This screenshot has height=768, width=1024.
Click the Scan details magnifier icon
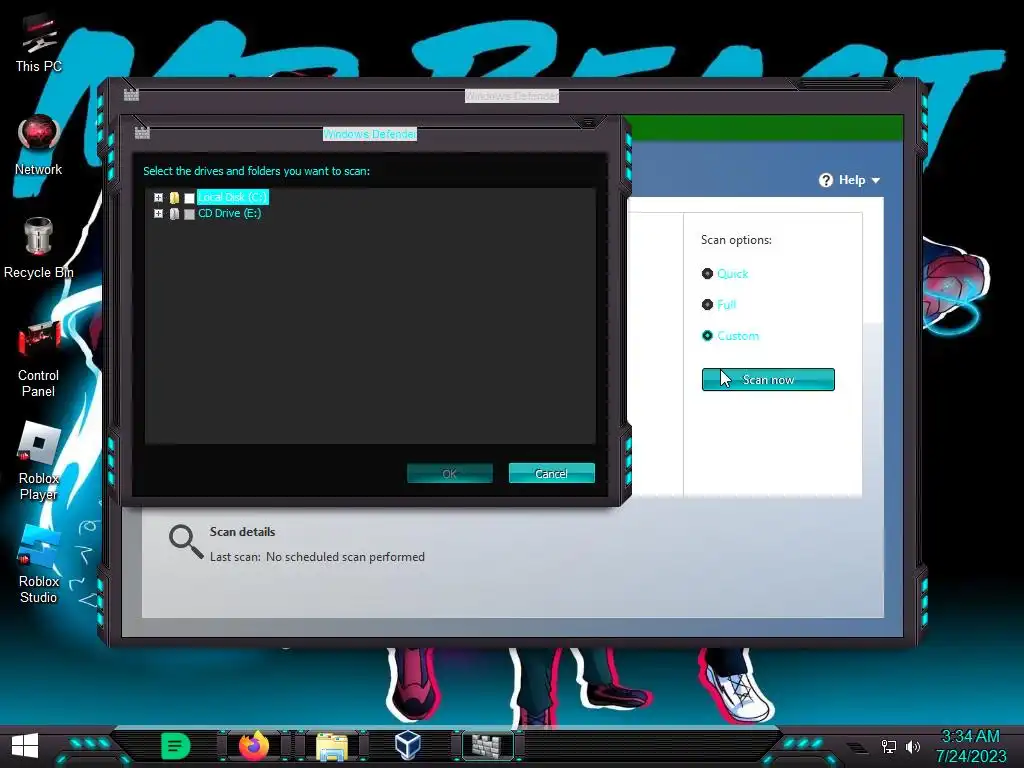pos(185,542)
